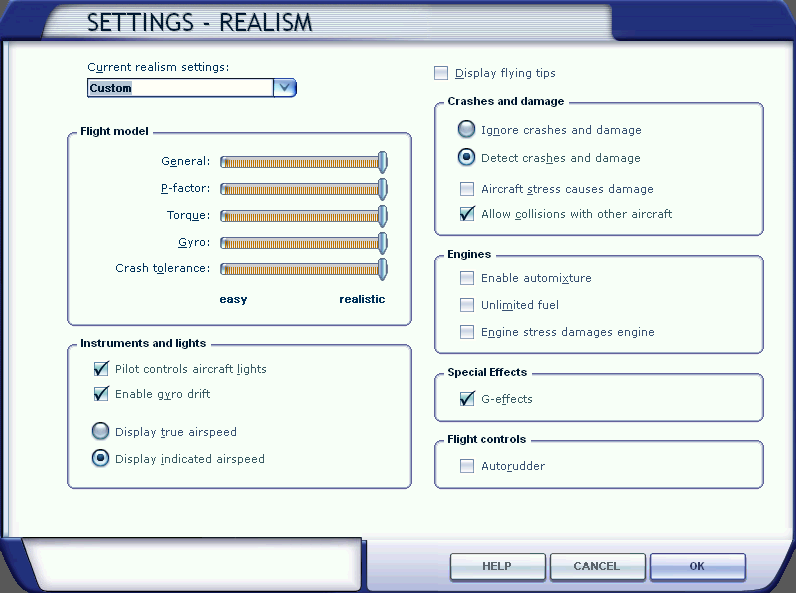The height and width of the screenshot is (593, 796).
Task: Select Detect crashes and damage
Action: 466,157
